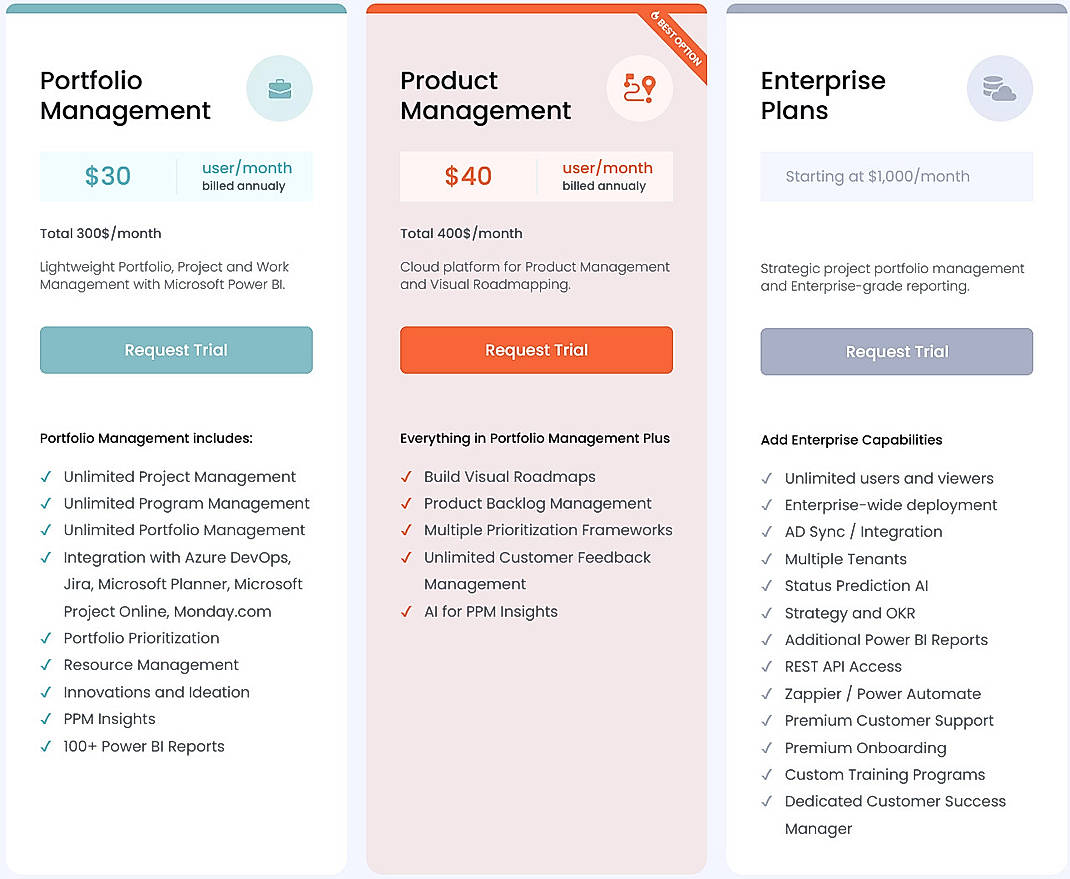Click the Starting at $1,000/month price bar
This screenshot has width=1070, height=879.
coord(896,176)
